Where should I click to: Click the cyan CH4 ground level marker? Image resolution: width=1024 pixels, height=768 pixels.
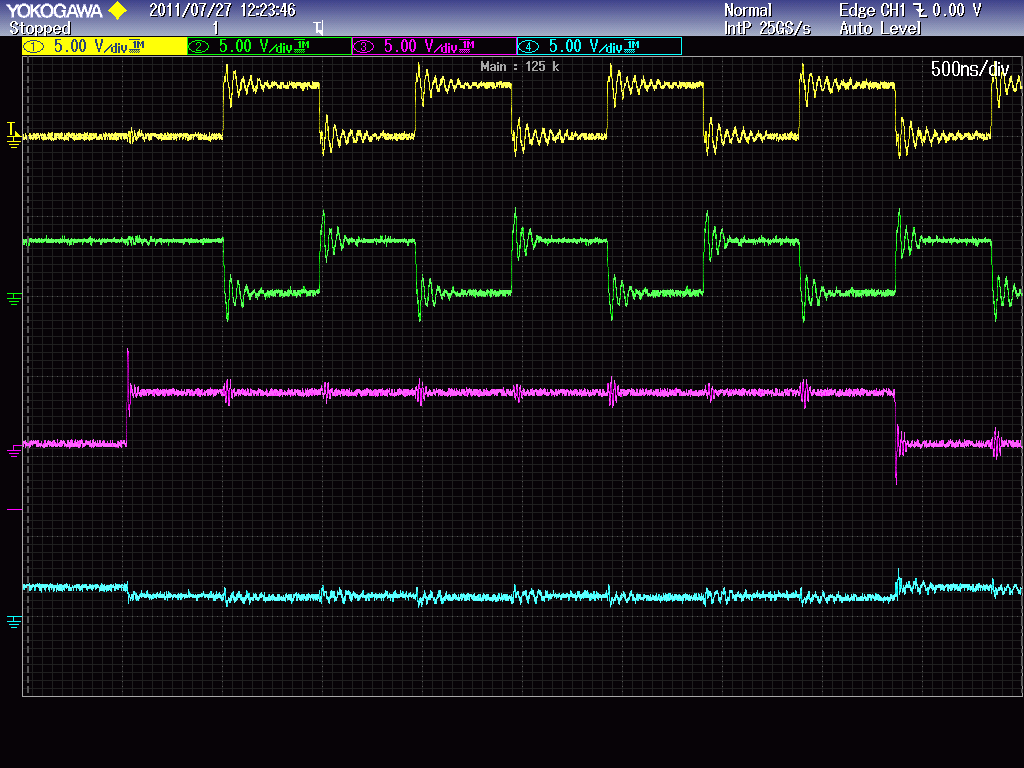(14, 621)
